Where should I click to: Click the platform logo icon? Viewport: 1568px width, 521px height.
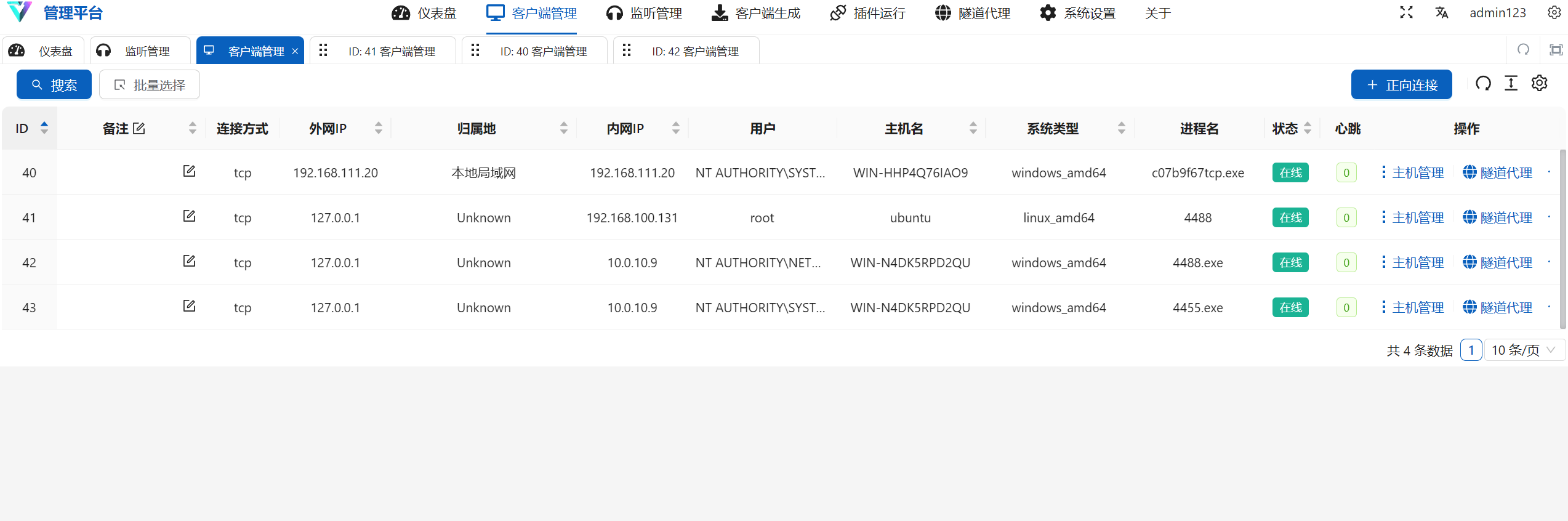[20, 12]
